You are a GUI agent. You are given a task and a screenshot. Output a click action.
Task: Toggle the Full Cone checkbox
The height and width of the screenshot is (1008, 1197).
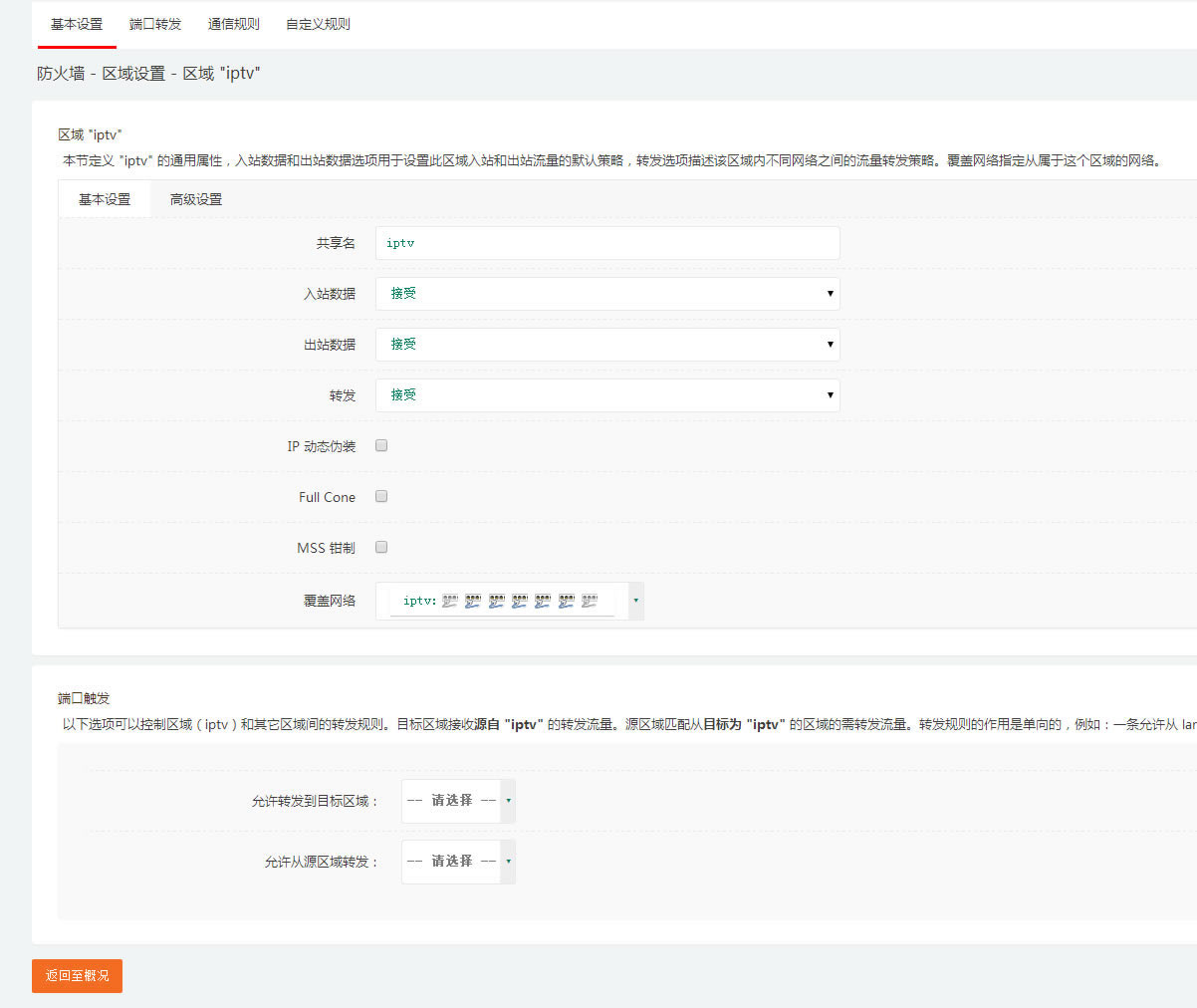(x=381, y=497)
